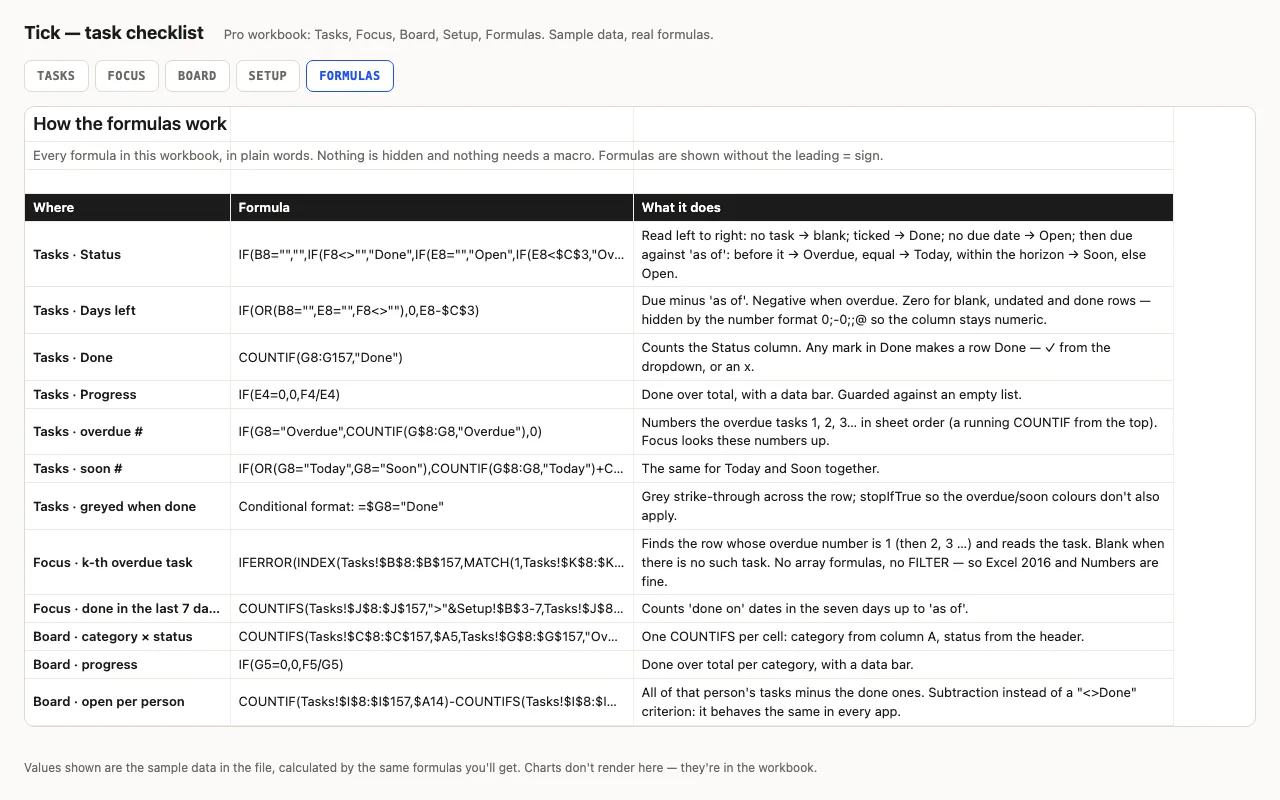1280x800 pixels.
Task: Click the formula COUNTIF(G8:G157,"Done")
Action: [432, 357]
